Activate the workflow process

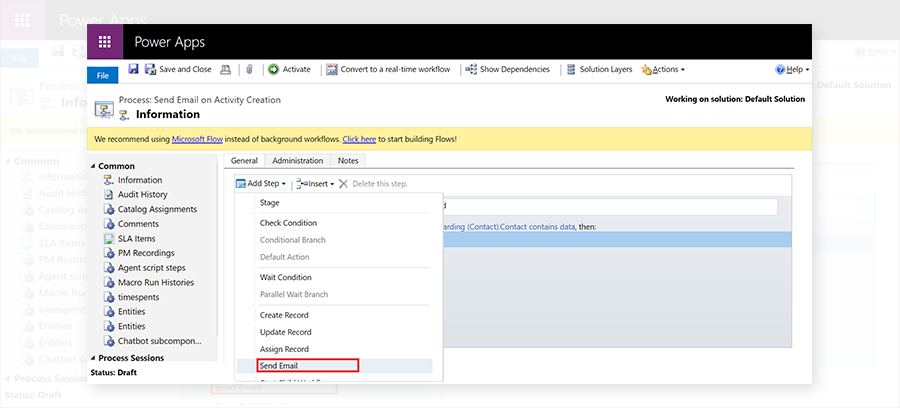click(x=289, y=69)
